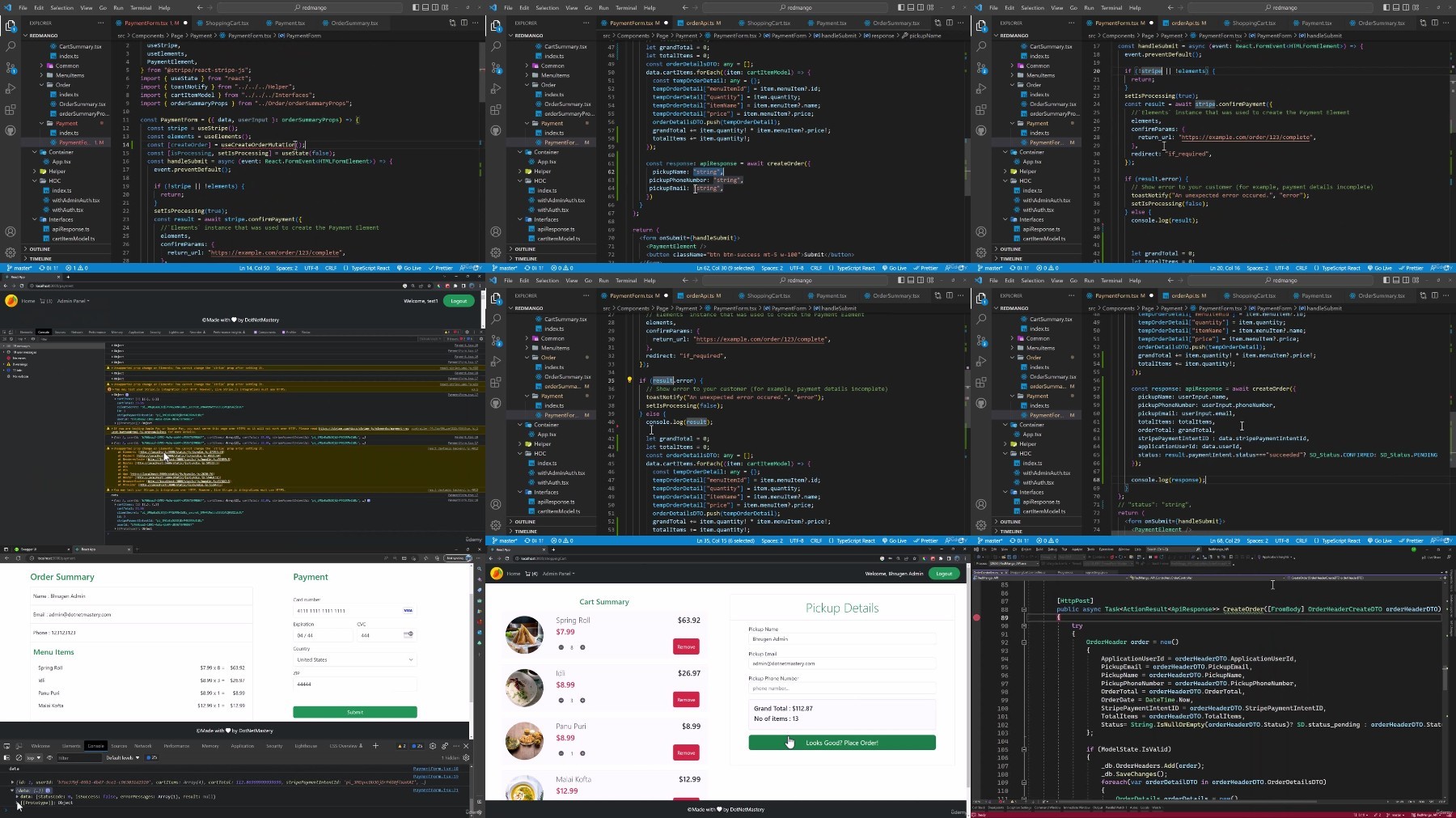Click the lightbulb quick-fix icon at line 35
Image resolution: width=1456 pixels, height=818 pixels.
629,379
